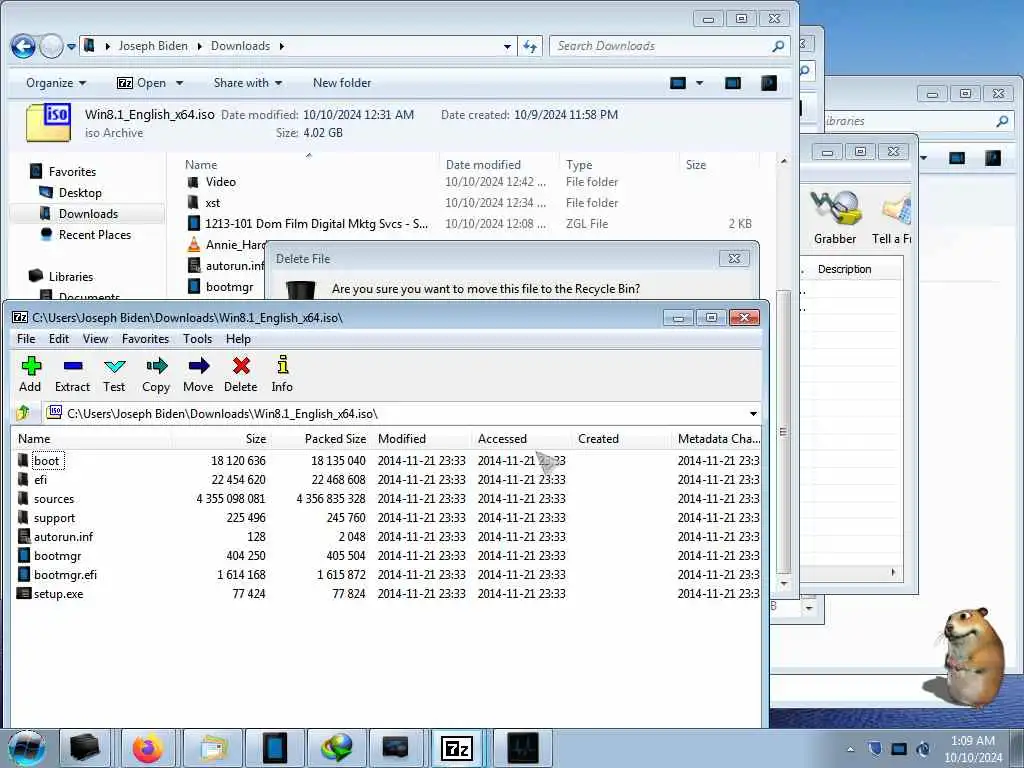Expand the Open button dropdown arrow
1024x768 pixels.
click(179, 83)
